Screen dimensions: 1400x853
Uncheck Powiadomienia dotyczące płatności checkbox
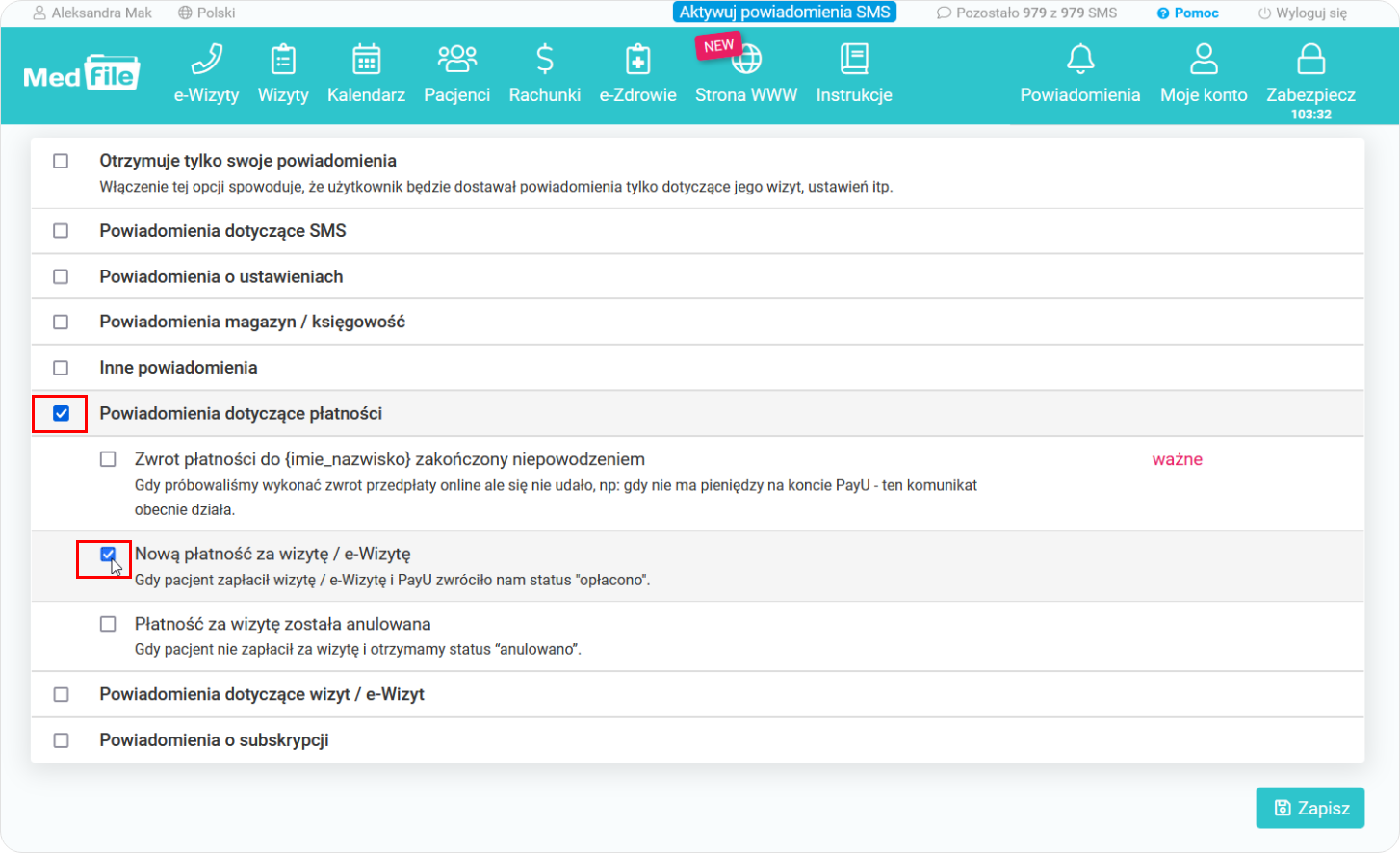point(61,413)
